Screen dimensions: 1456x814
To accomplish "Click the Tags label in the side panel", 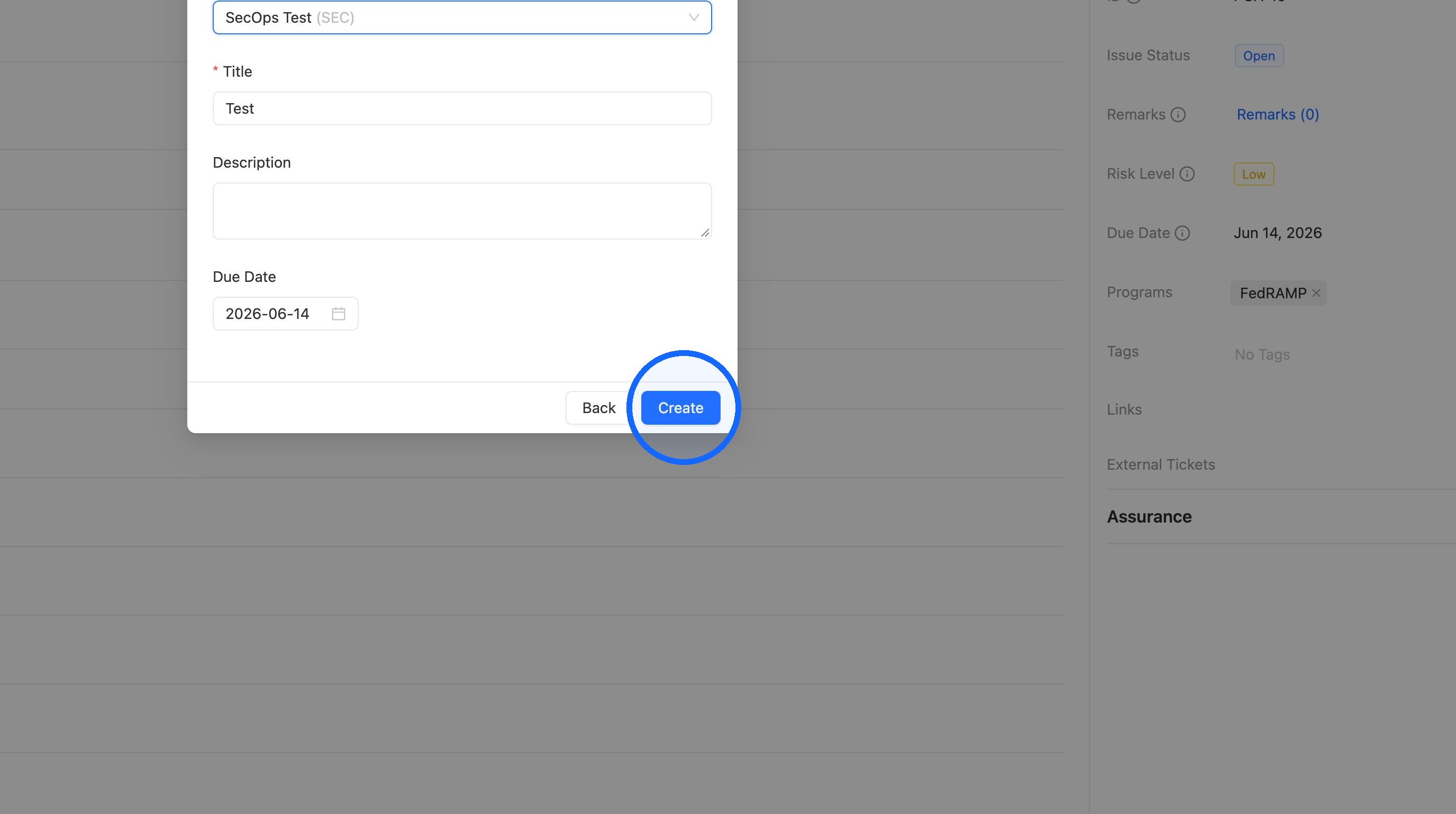I will (x=1123, y=351).
